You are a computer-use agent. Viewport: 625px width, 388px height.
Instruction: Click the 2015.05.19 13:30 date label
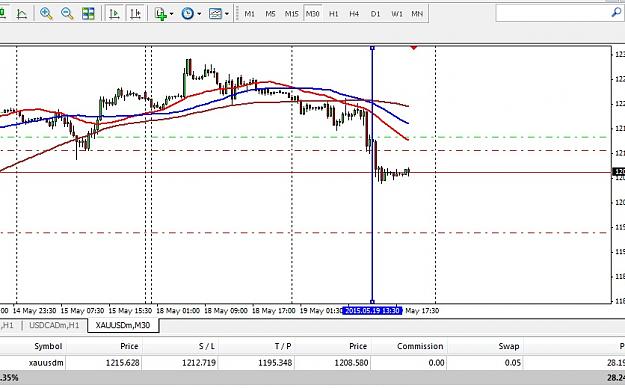372,310
